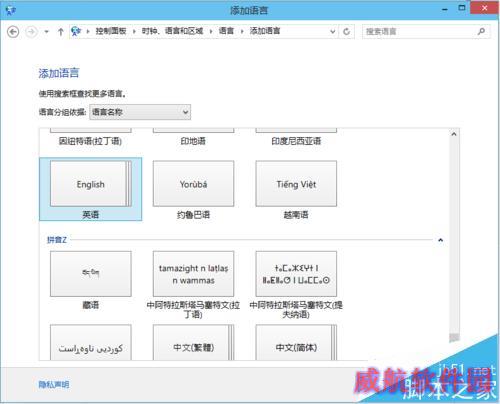The image size is (500, 404).
Task: Choose the 中文(繁體) language tile
Action: (193, 343)
